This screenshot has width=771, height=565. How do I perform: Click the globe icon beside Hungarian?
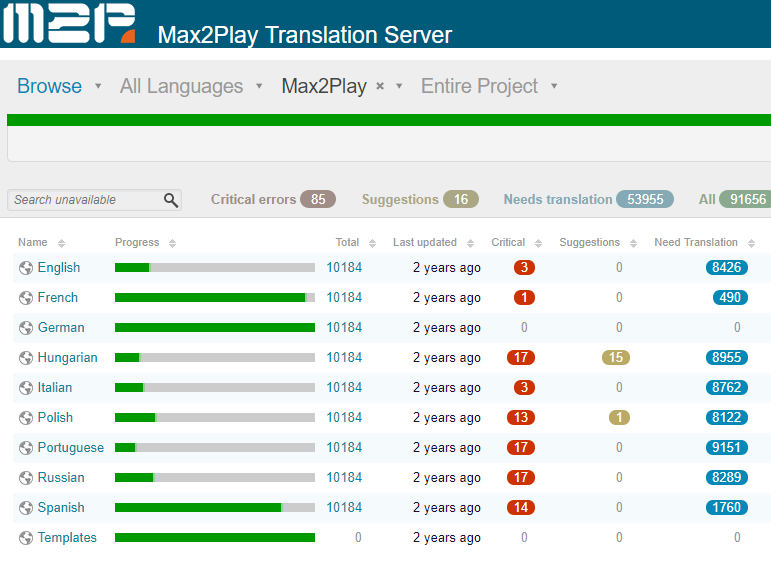(26, 358)
